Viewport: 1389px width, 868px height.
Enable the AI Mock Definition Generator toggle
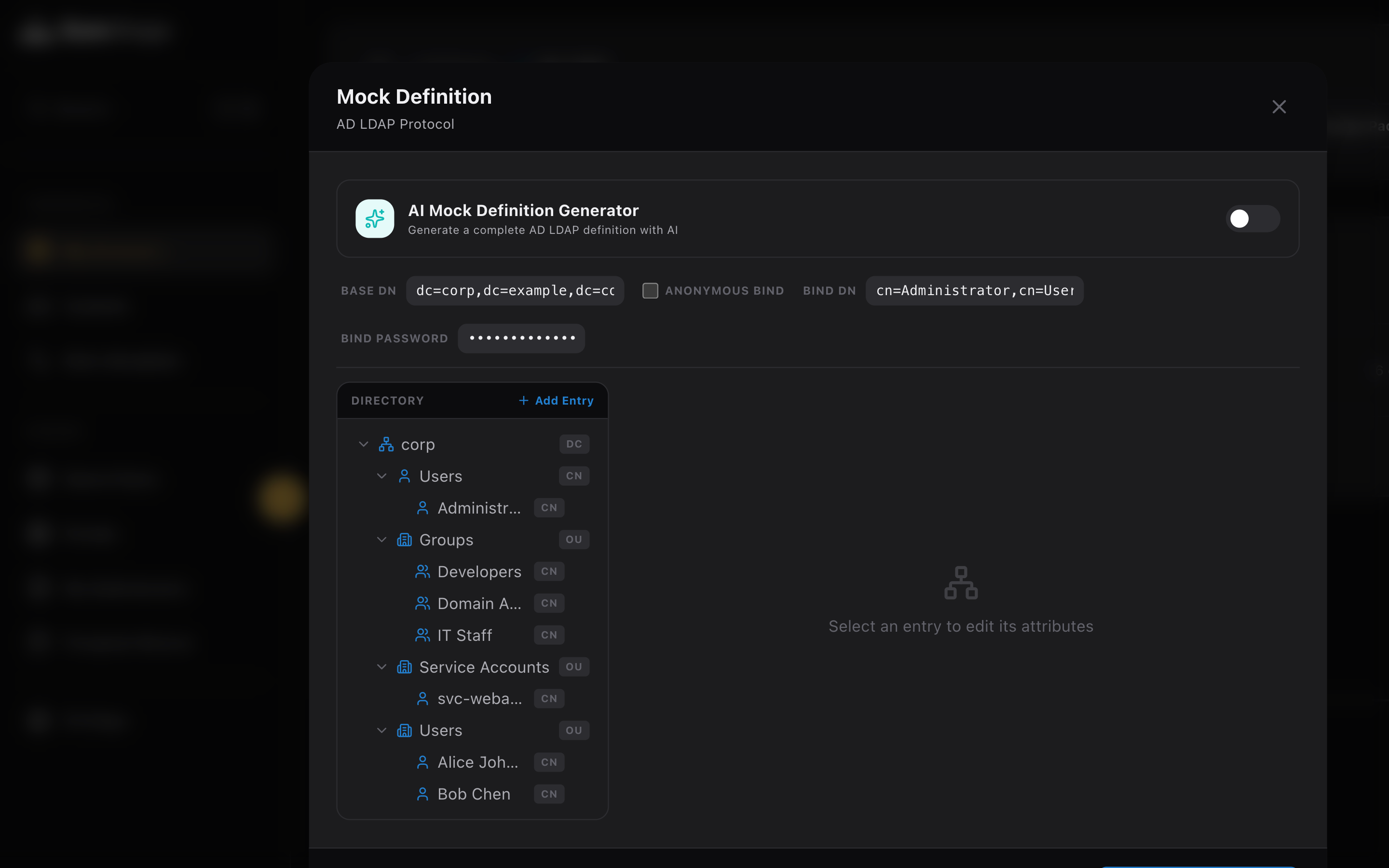pos(1253,219)
